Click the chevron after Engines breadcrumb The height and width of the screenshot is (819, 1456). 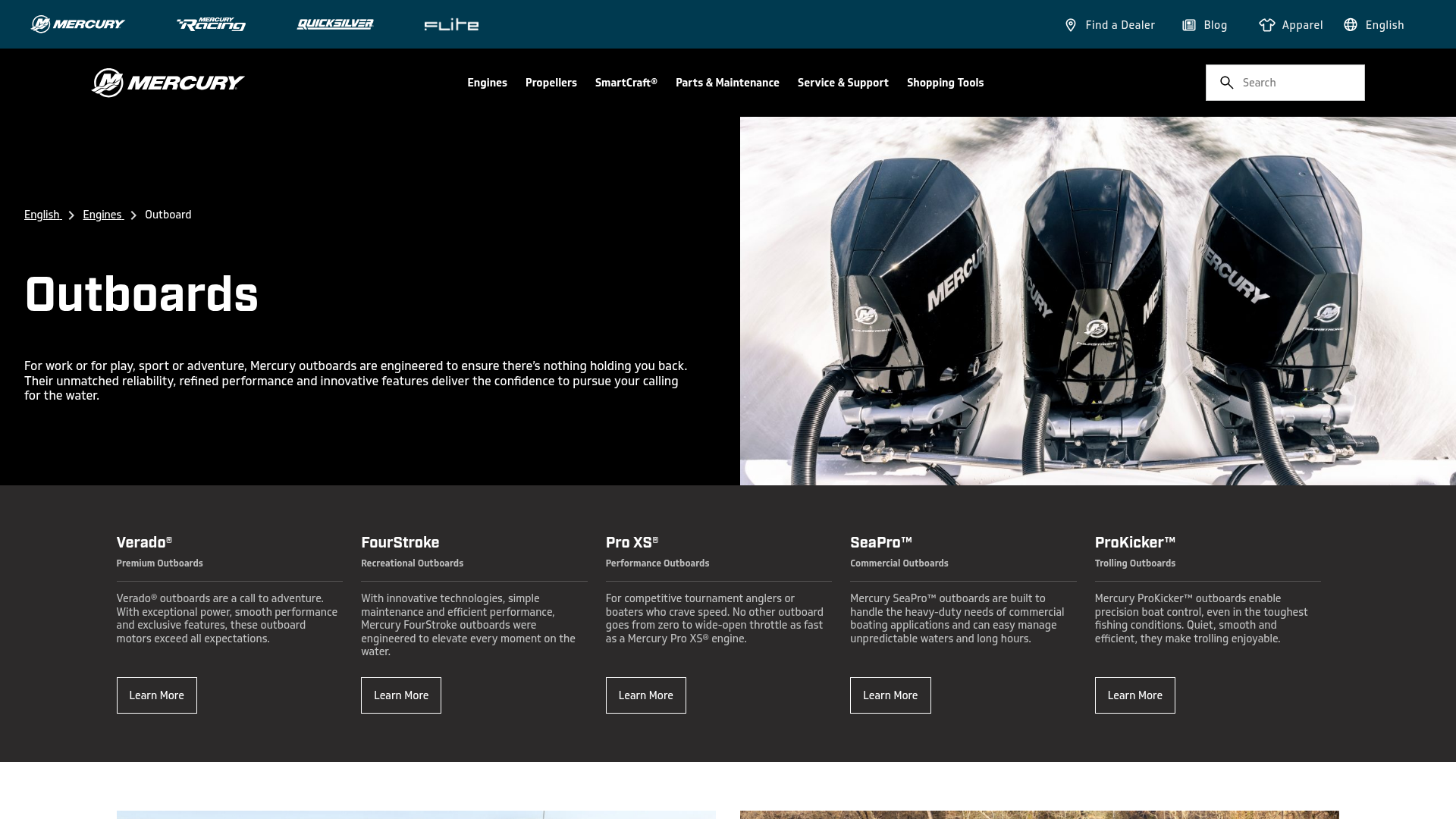(133, 215)
